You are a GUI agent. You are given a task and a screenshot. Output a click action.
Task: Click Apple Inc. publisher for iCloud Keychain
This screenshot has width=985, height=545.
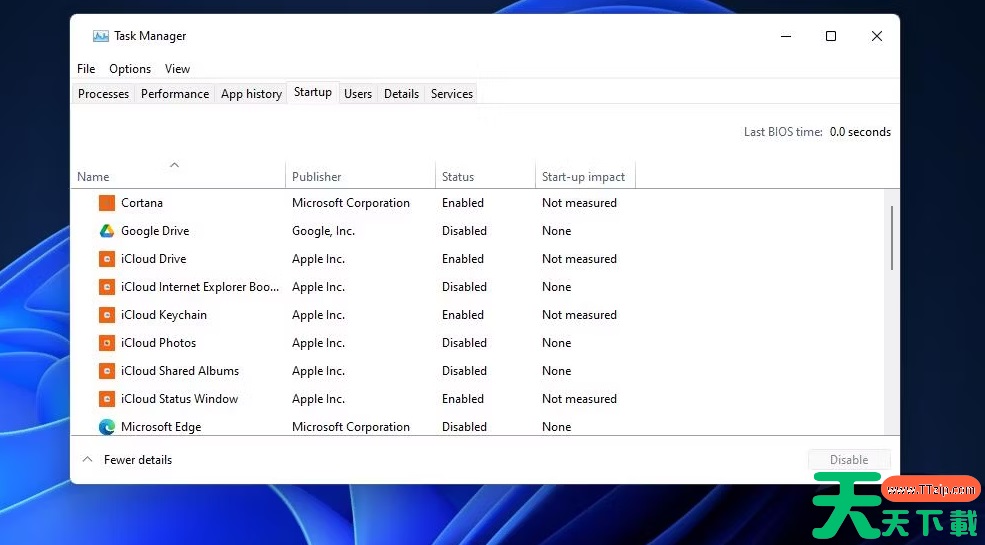click(318, 315)
